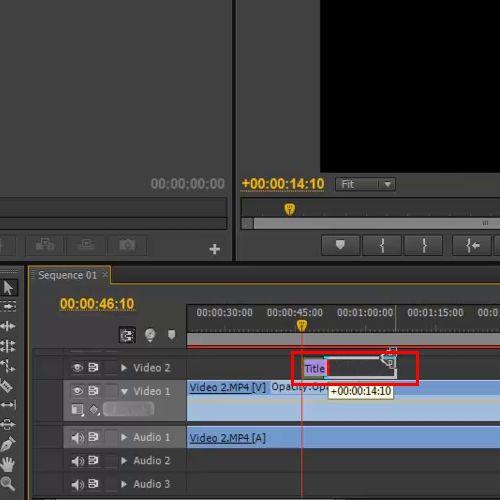Select the Selection arrow tool
Viewport: 500px width, 500px height.
click(8, 288)
